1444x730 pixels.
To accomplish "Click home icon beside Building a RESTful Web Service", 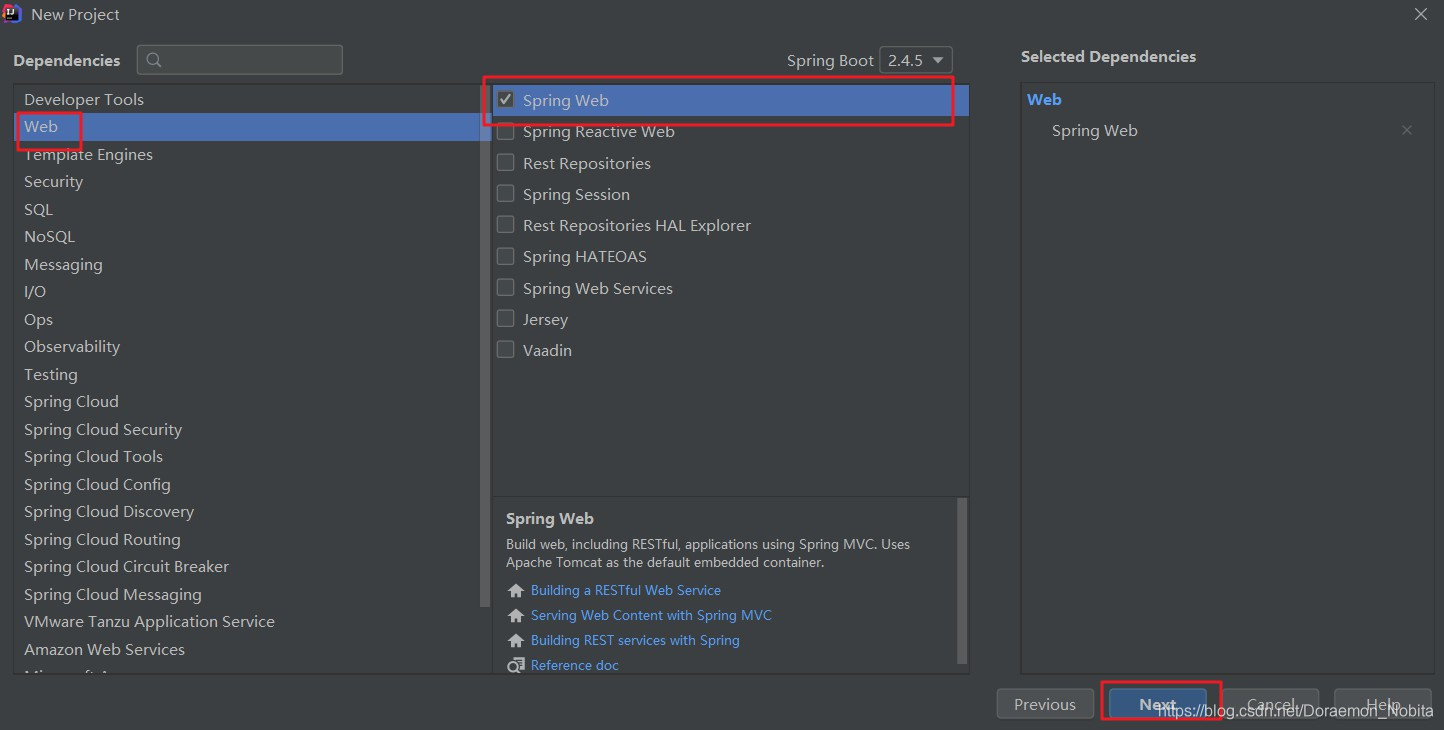I will 516,591.
